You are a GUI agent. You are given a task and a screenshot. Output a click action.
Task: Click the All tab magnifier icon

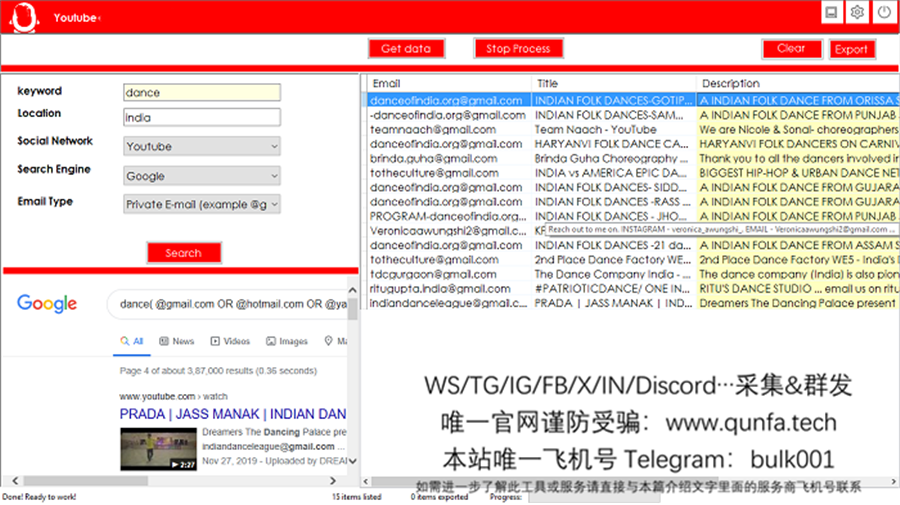tap(125, 341)
